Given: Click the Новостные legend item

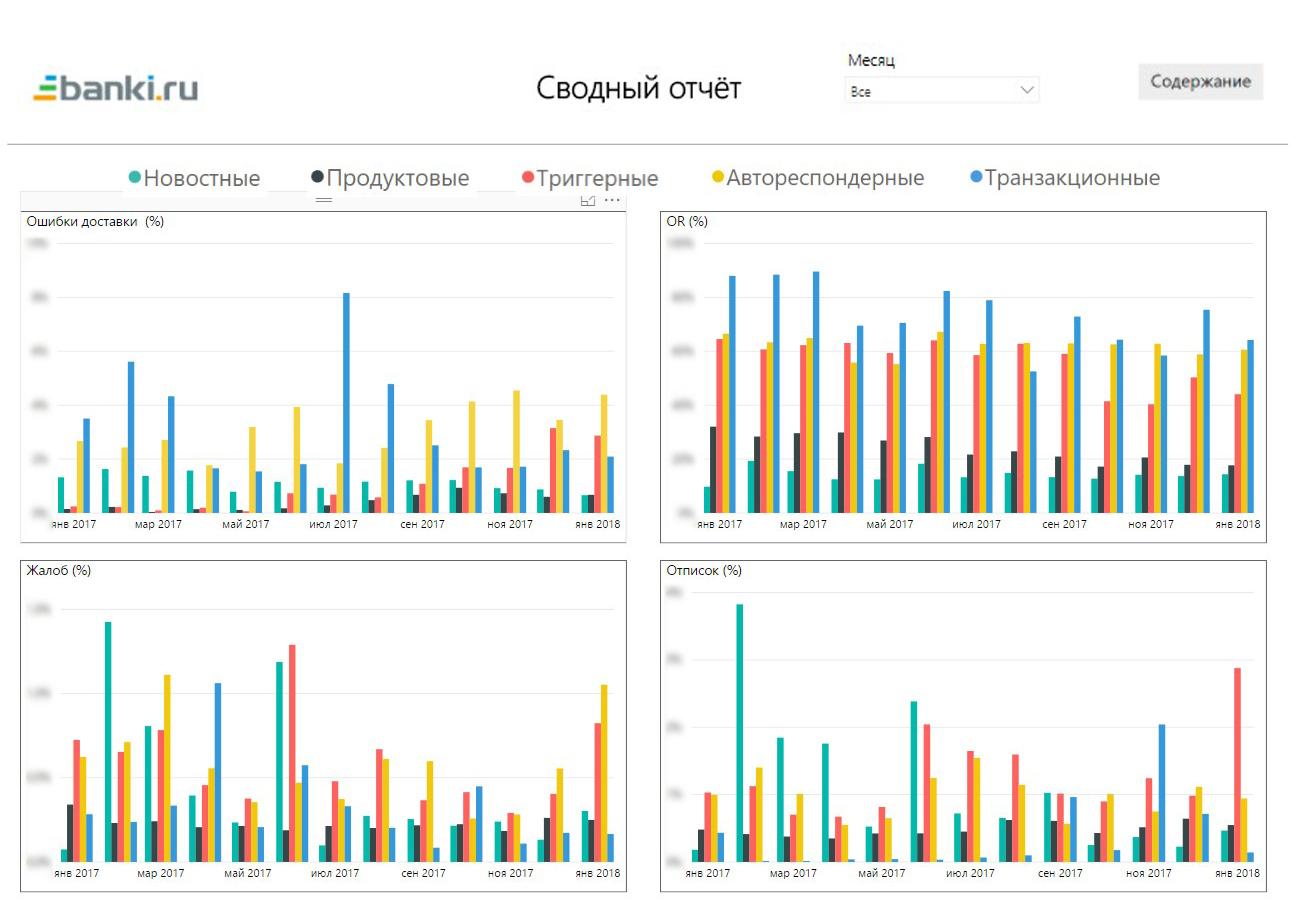Looking at the screenshot, I should (x=194, y=178).
